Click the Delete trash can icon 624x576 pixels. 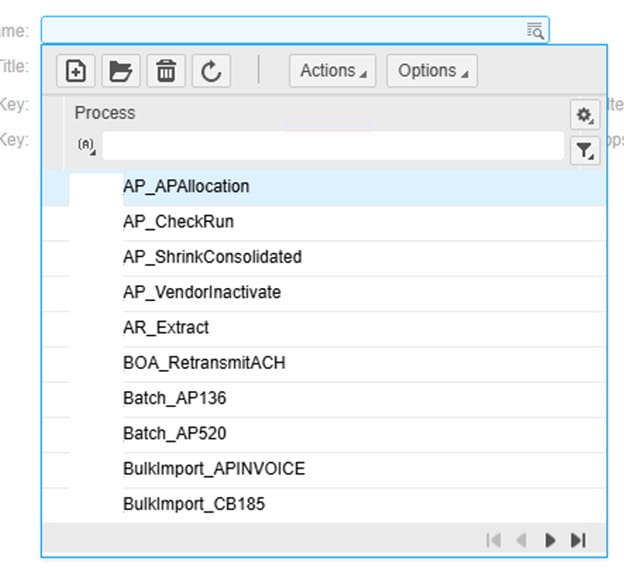(x=165, y=71)
